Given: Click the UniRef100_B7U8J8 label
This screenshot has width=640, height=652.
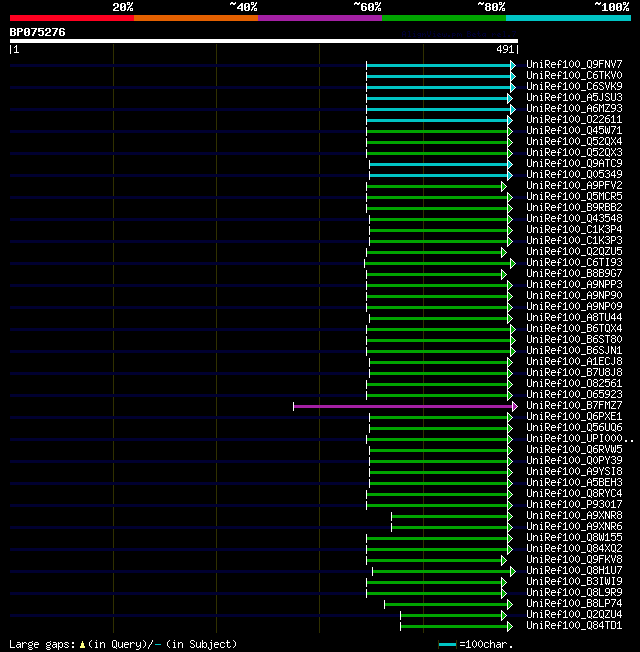Looking at the screenshot, I should tap(574, 373).
